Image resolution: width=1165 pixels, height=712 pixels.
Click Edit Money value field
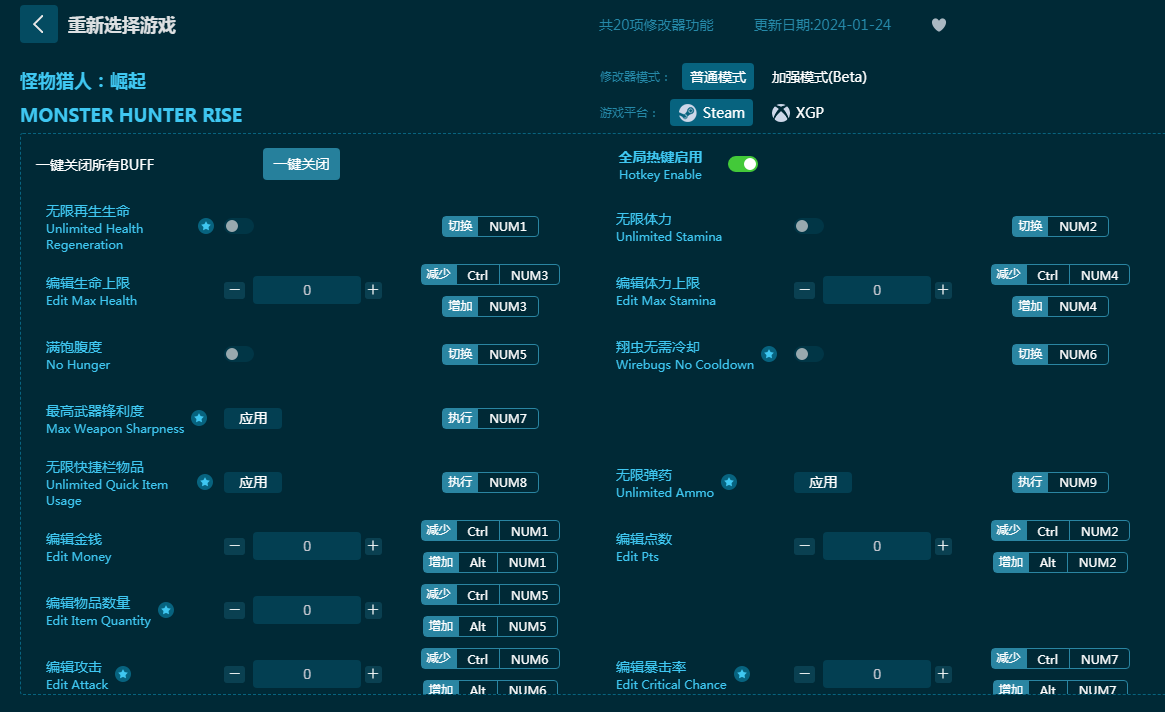(x=307, y=546)
